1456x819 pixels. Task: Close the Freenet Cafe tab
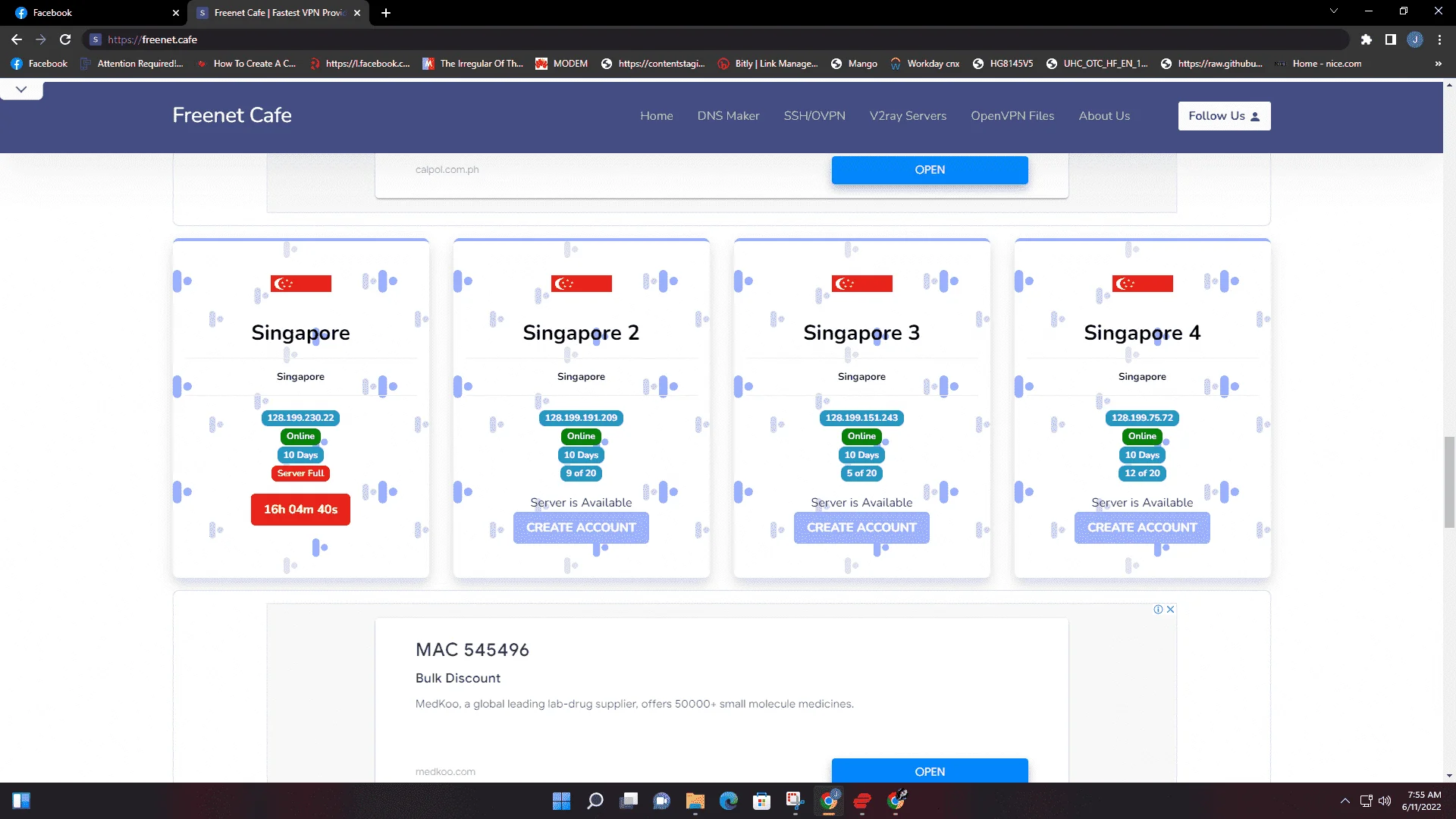click(x=357, y=13)
